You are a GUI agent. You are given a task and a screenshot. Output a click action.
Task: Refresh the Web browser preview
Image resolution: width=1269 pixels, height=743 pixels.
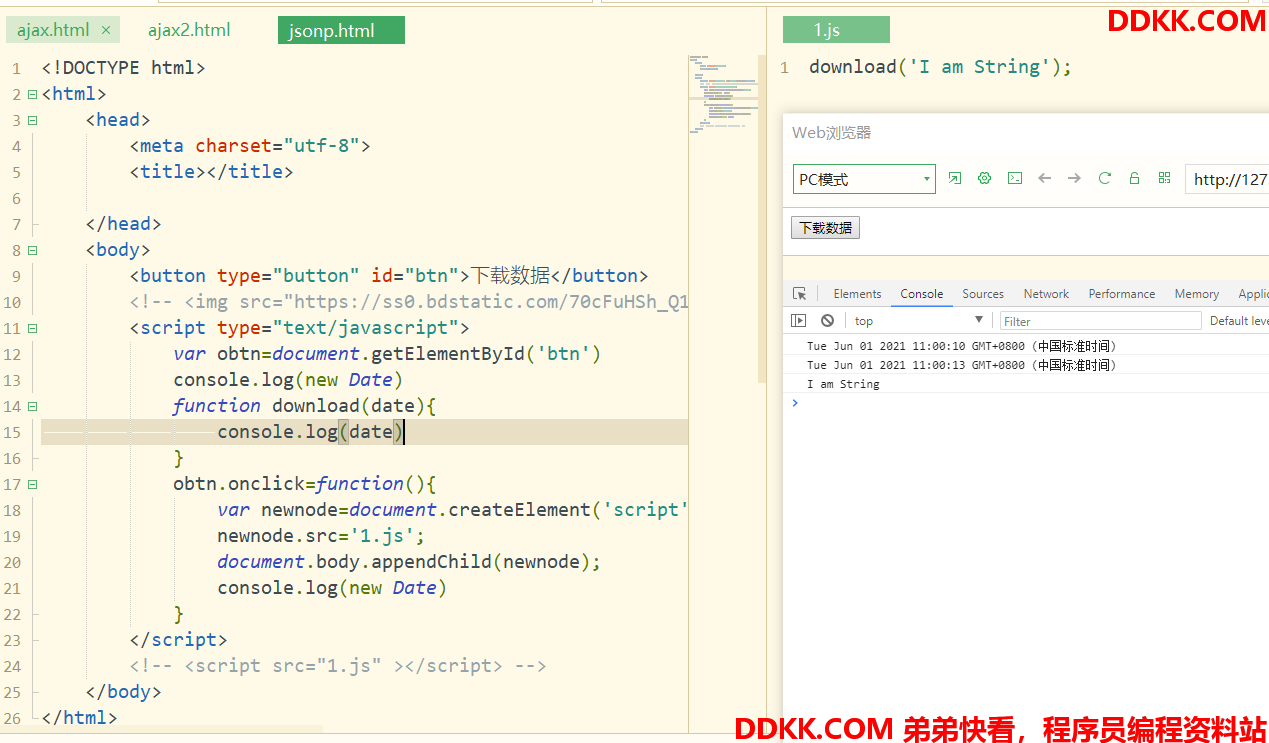1105,178
